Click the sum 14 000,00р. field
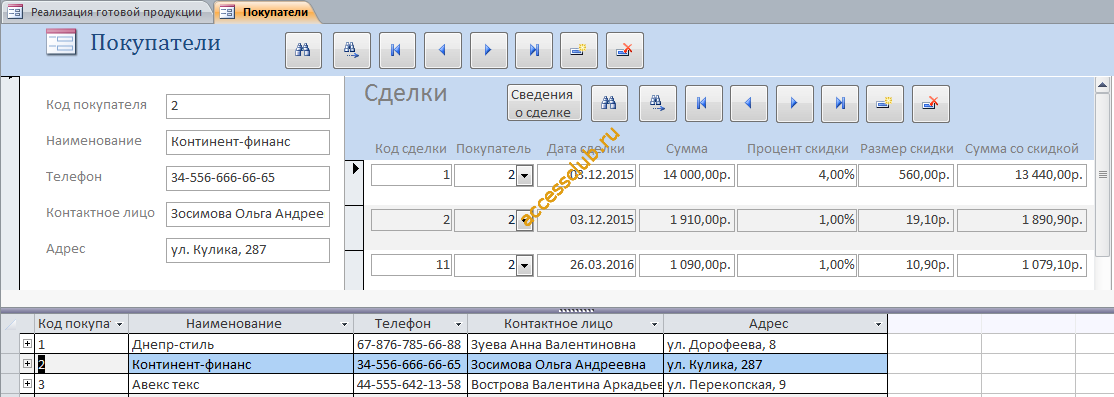1114x397 pixels. (686, 175)
